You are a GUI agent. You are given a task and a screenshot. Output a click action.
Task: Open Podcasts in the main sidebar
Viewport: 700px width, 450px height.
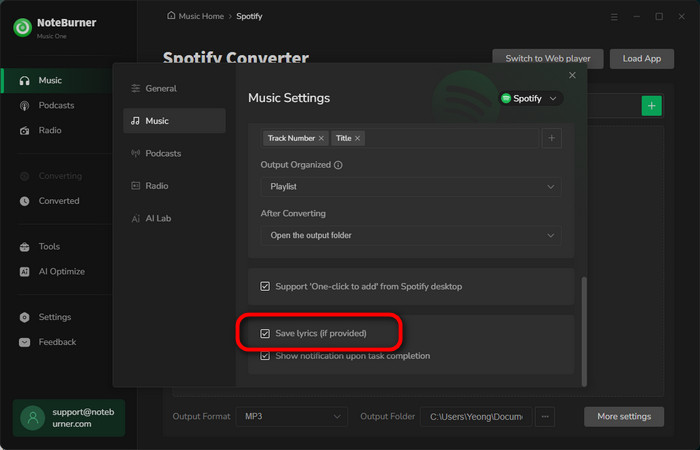[x=56, y=105]
